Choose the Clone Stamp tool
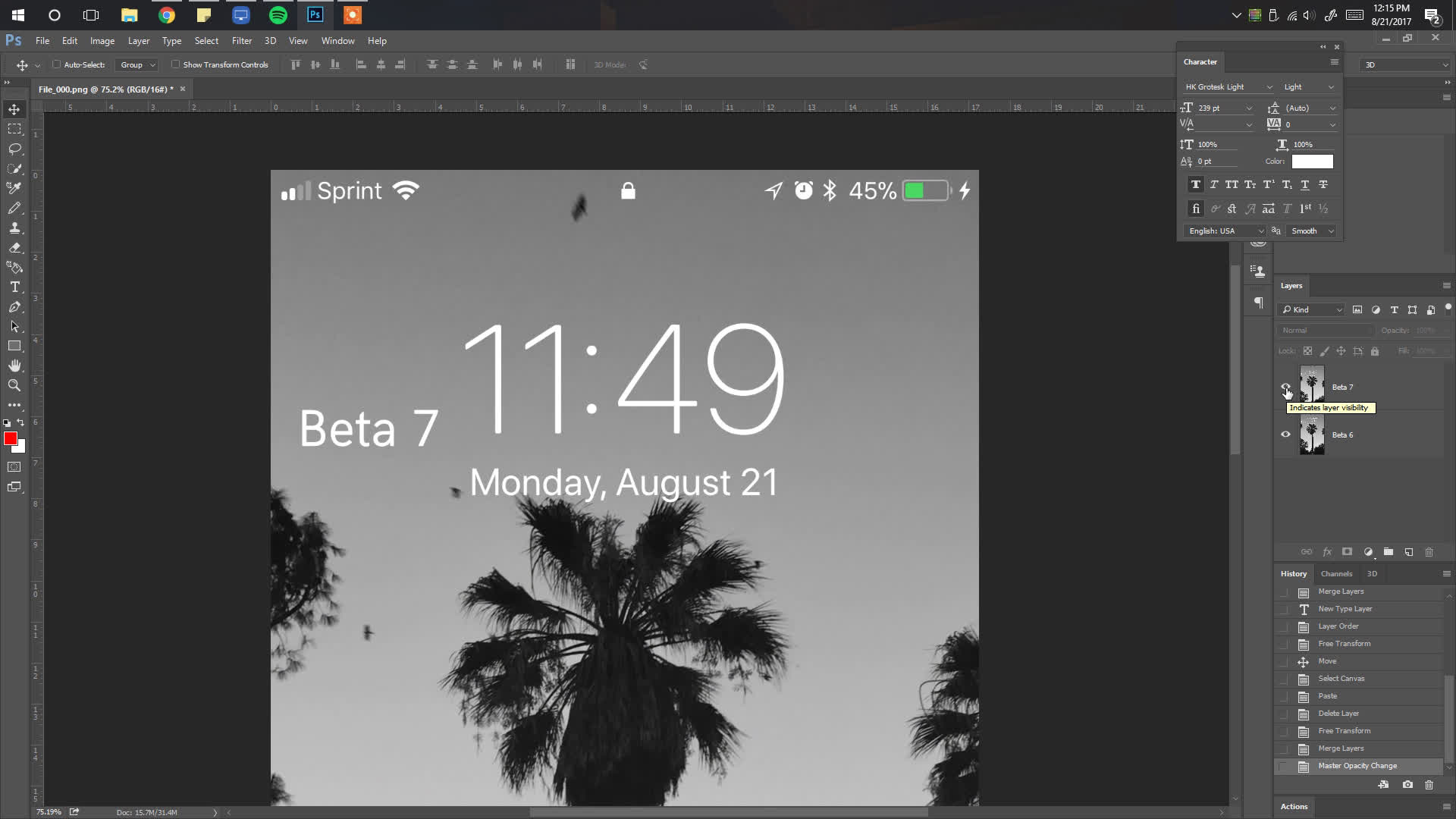The image size is (1456, 819). 14,227
